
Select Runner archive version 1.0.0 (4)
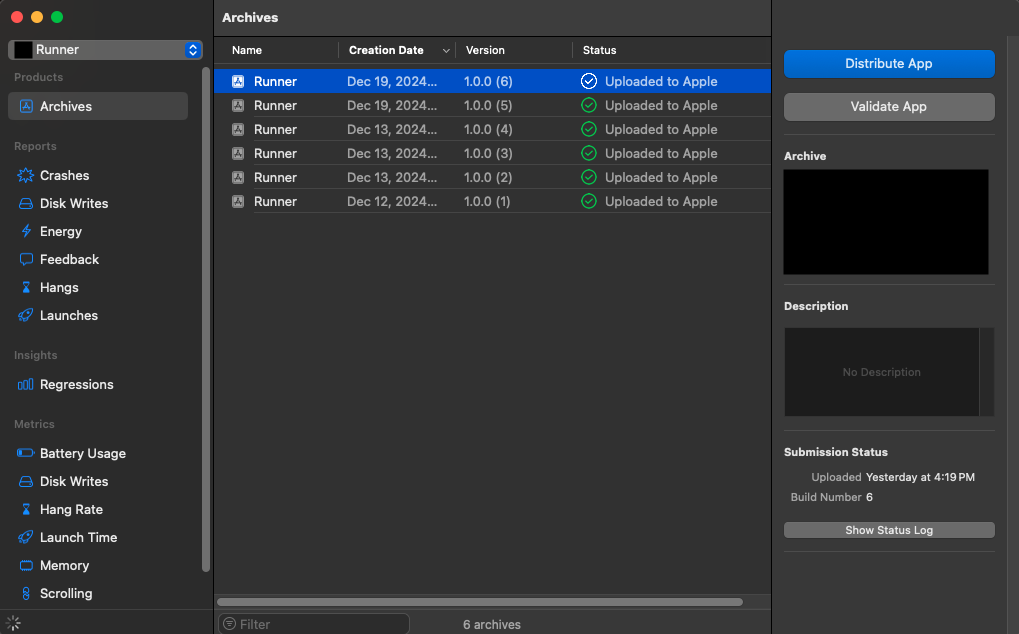[493, 129]
